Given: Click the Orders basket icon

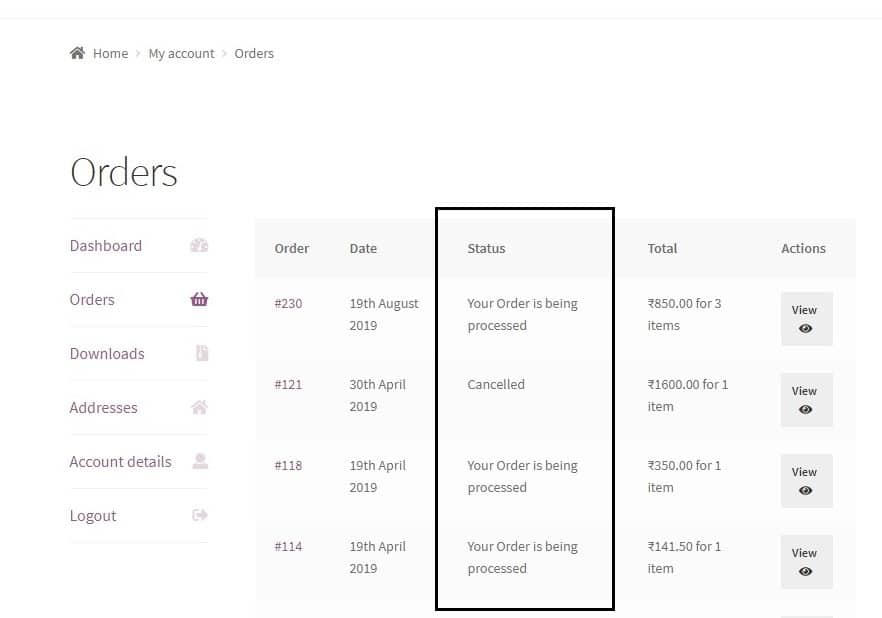Looking at the screenshot, I should [199, 299].
